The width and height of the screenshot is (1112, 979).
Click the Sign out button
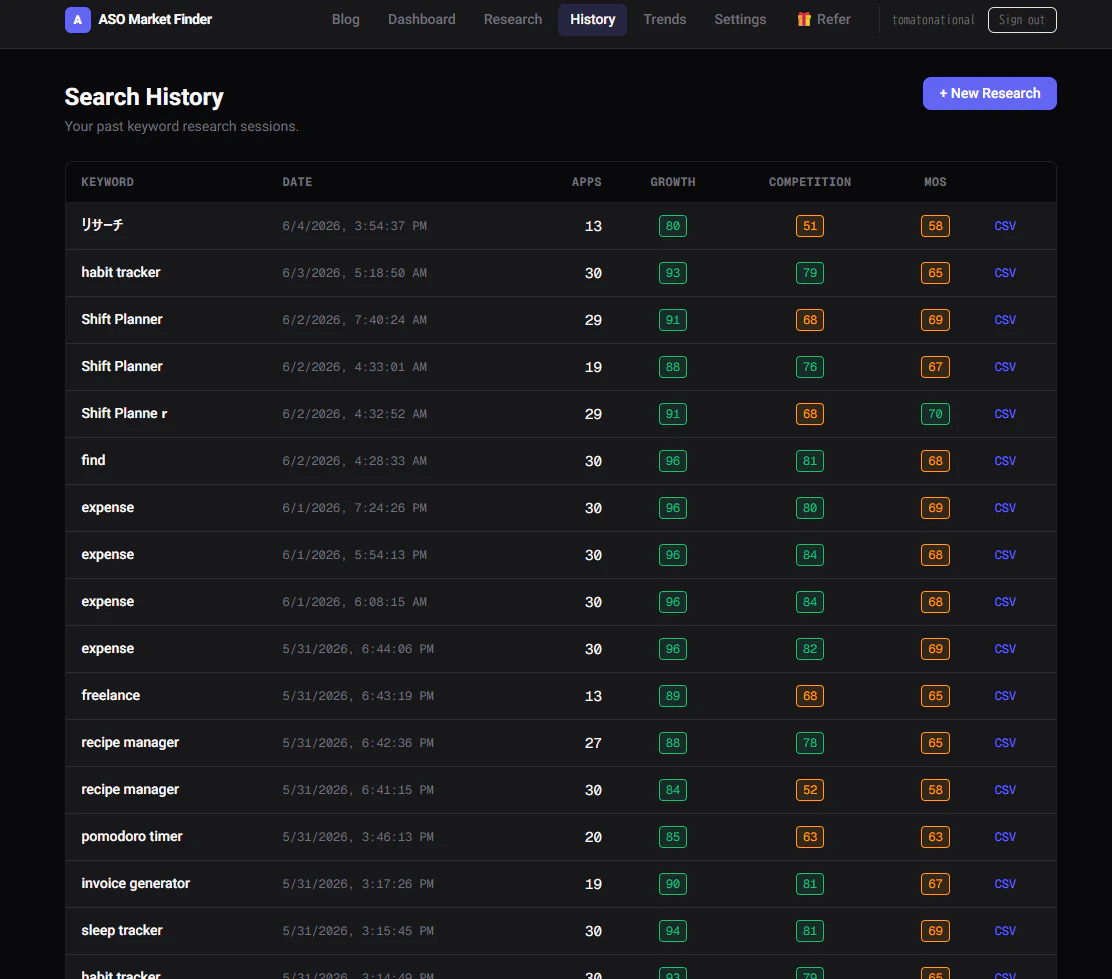1022,20
